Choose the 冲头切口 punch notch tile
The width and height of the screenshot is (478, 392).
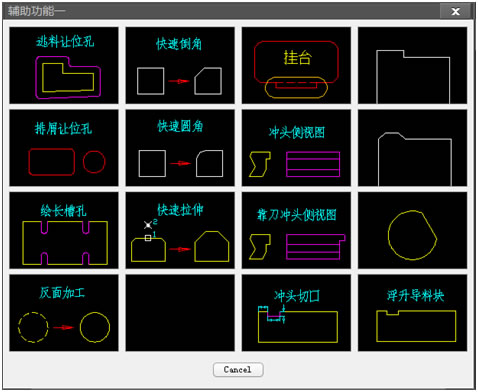(x=296, y=313)
